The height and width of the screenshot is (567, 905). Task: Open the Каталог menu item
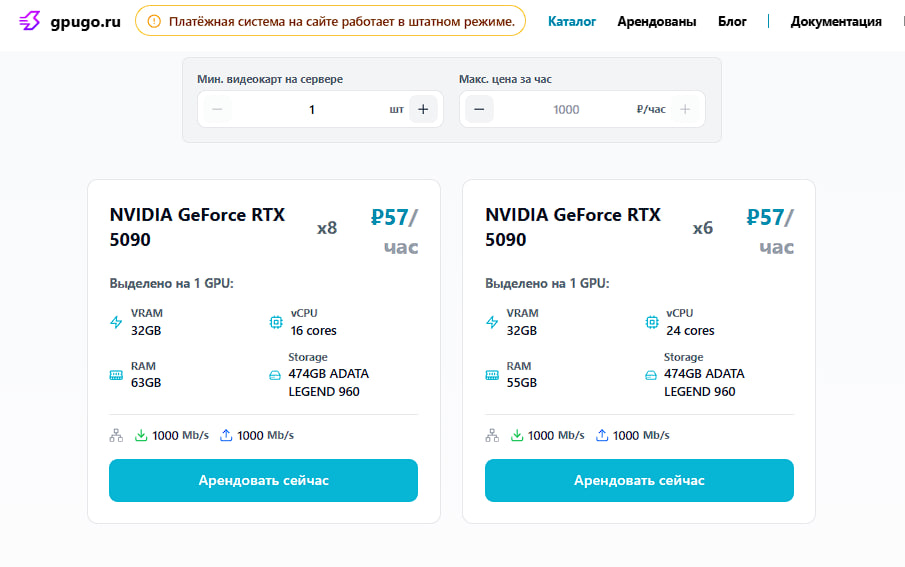click(571, 21)
